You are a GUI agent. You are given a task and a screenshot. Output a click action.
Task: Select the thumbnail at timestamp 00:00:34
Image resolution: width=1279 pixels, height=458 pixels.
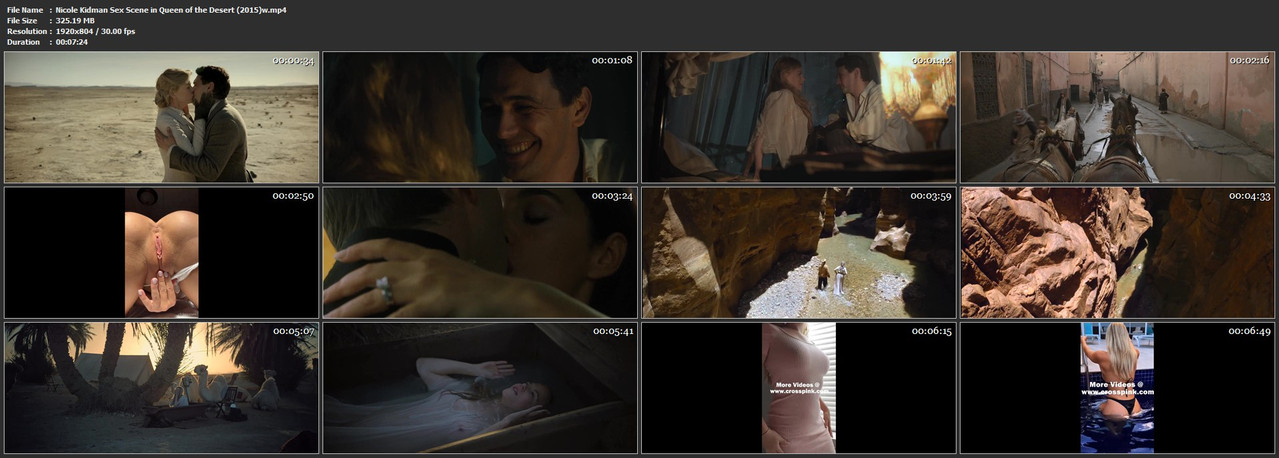[161, 117]
